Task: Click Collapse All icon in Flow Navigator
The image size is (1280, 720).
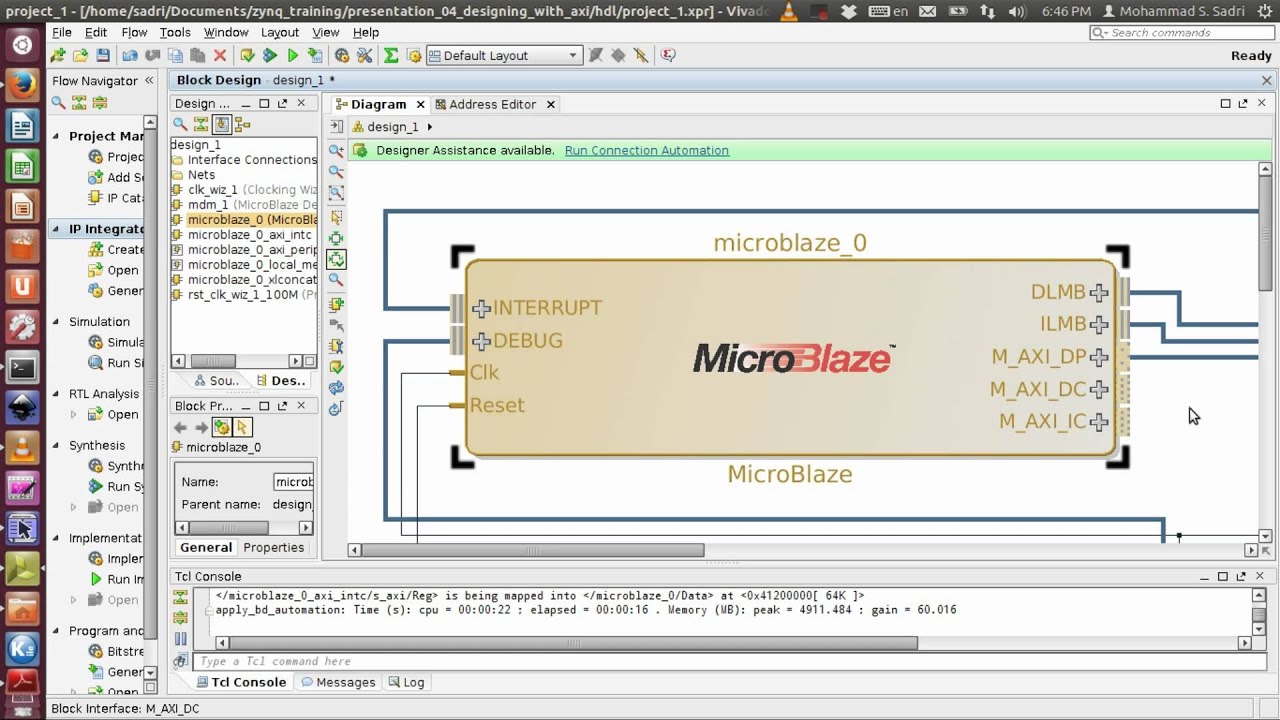Action: click(x=79, y=102)
